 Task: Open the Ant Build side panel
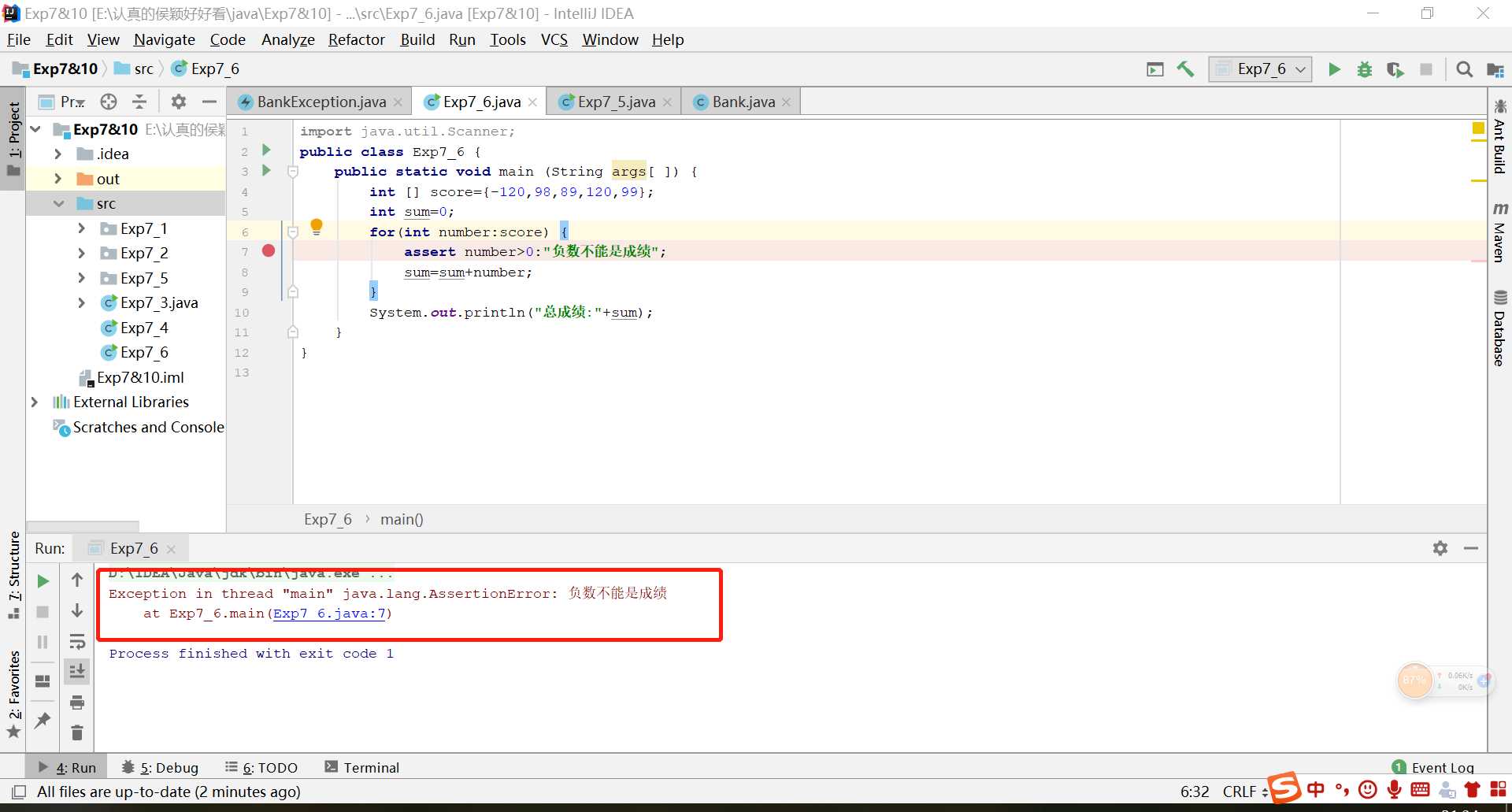coord(1499,136)
